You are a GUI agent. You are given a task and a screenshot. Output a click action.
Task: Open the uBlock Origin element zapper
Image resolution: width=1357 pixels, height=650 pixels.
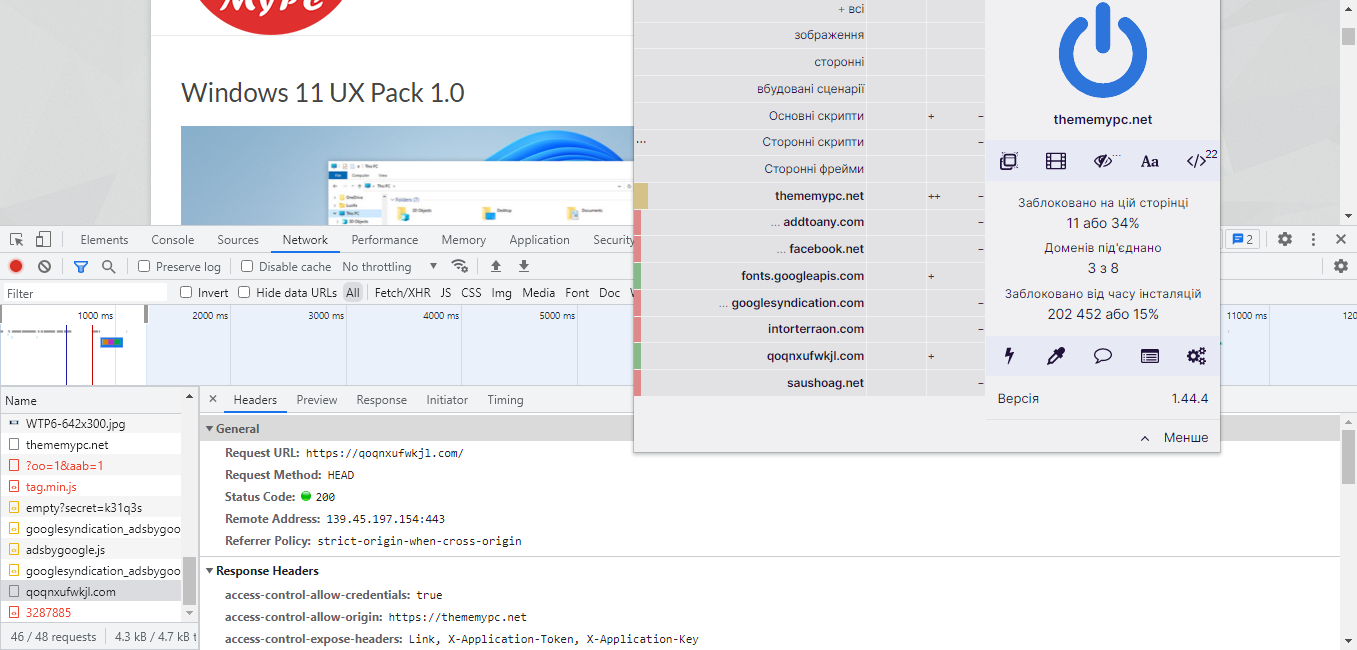[x=1010, y=355]
